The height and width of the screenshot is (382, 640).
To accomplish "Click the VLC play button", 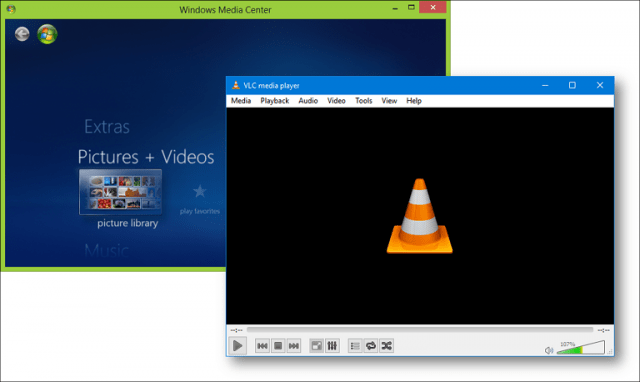I will (x=238, y=346).
